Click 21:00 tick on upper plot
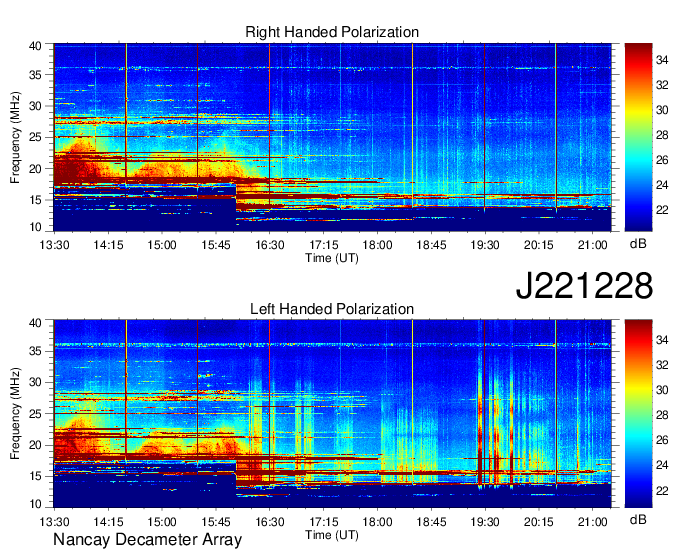 pyautogui.click(x=593, y=245)
